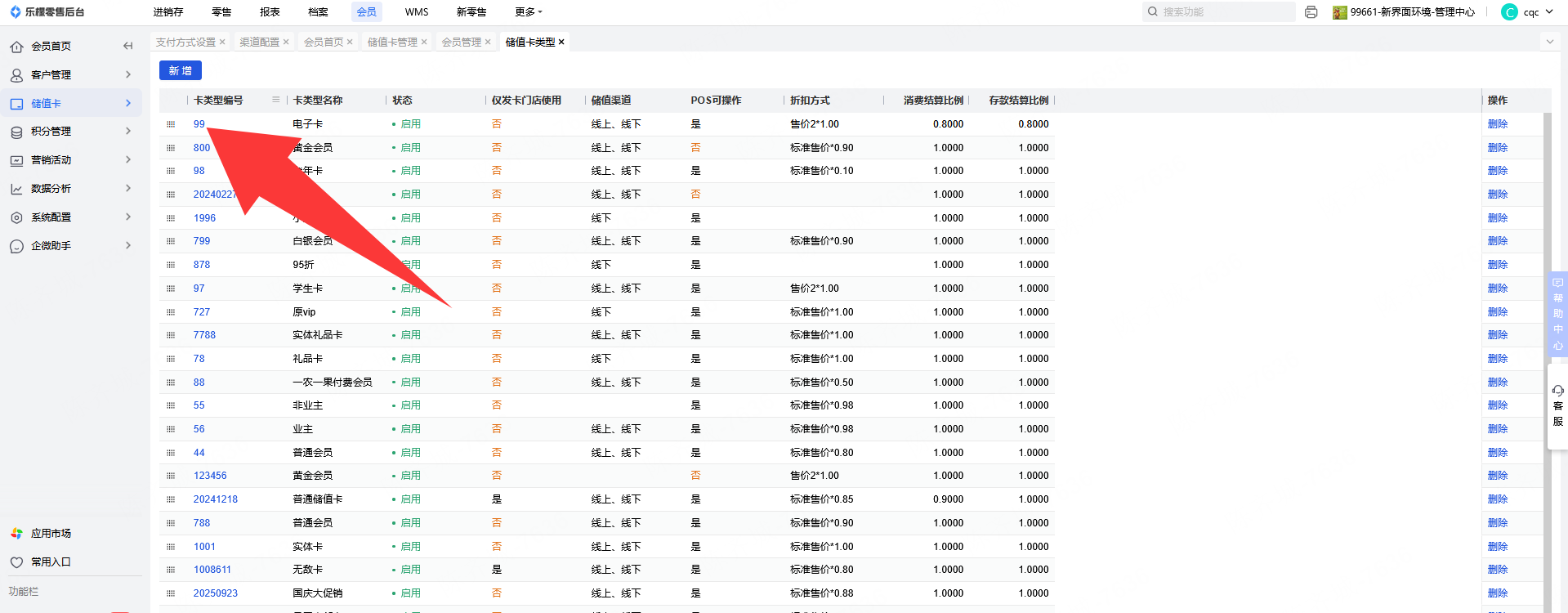Click the row handle icon for card 99
The image size is (1568, 613).
point(171,124)
